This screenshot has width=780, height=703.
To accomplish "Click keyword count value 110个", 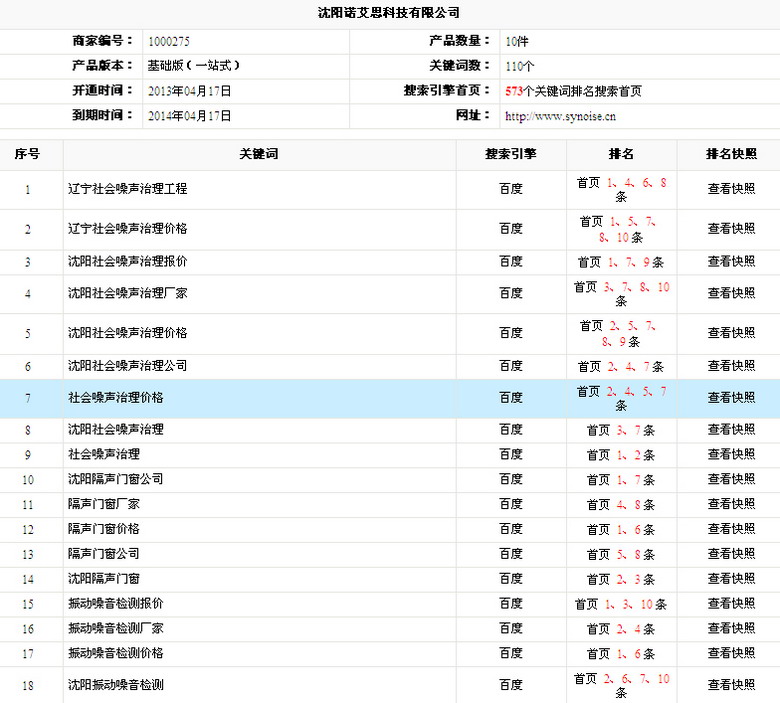I will click(520, 66).
